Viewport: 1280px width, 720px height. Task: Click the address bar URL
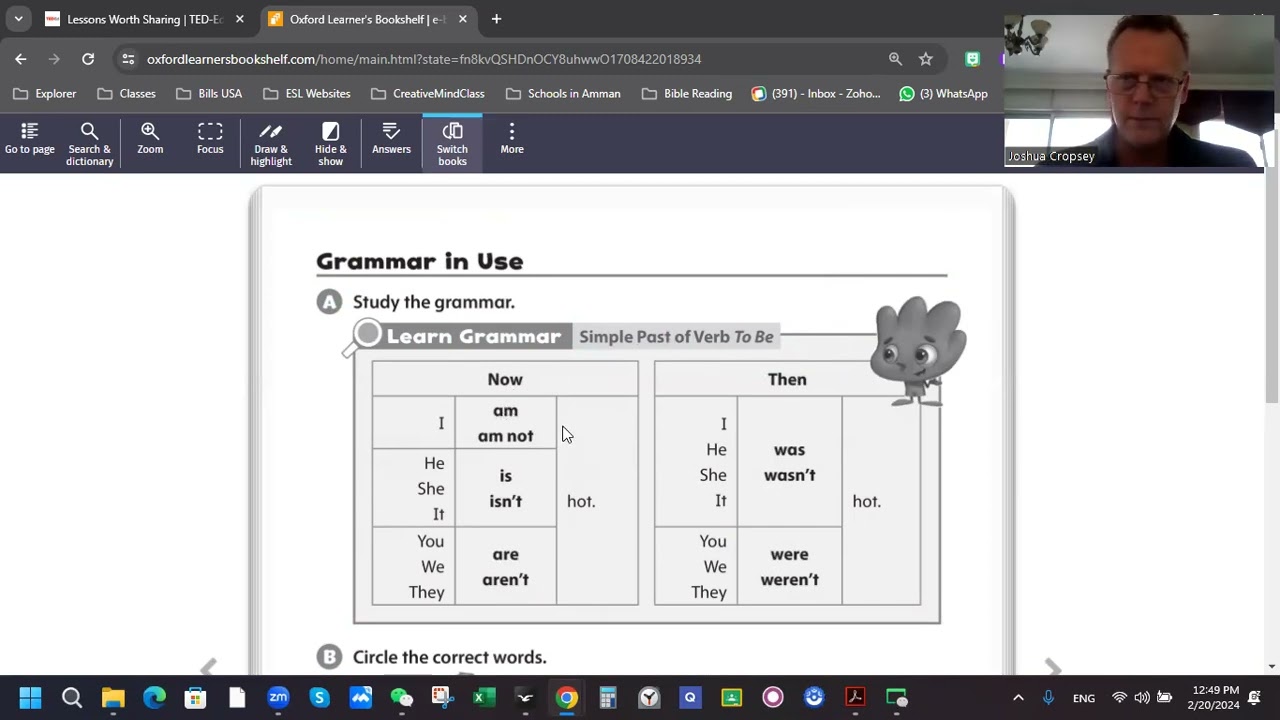(424, 59)
